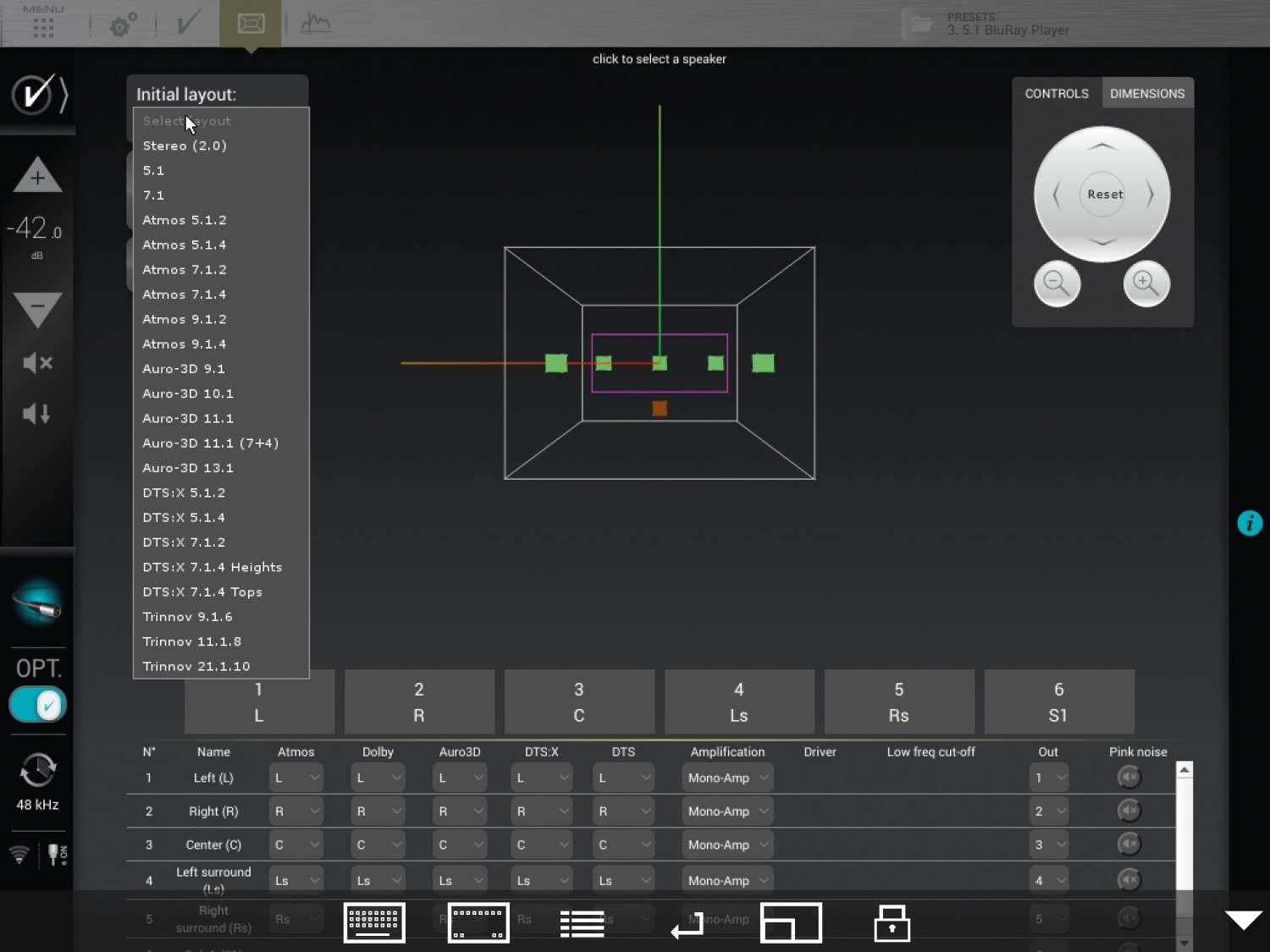Expand the Out dropdown for Center (C)
Screen dimensions: 1270x952
pyautogui.click(x=1048, y=845)
